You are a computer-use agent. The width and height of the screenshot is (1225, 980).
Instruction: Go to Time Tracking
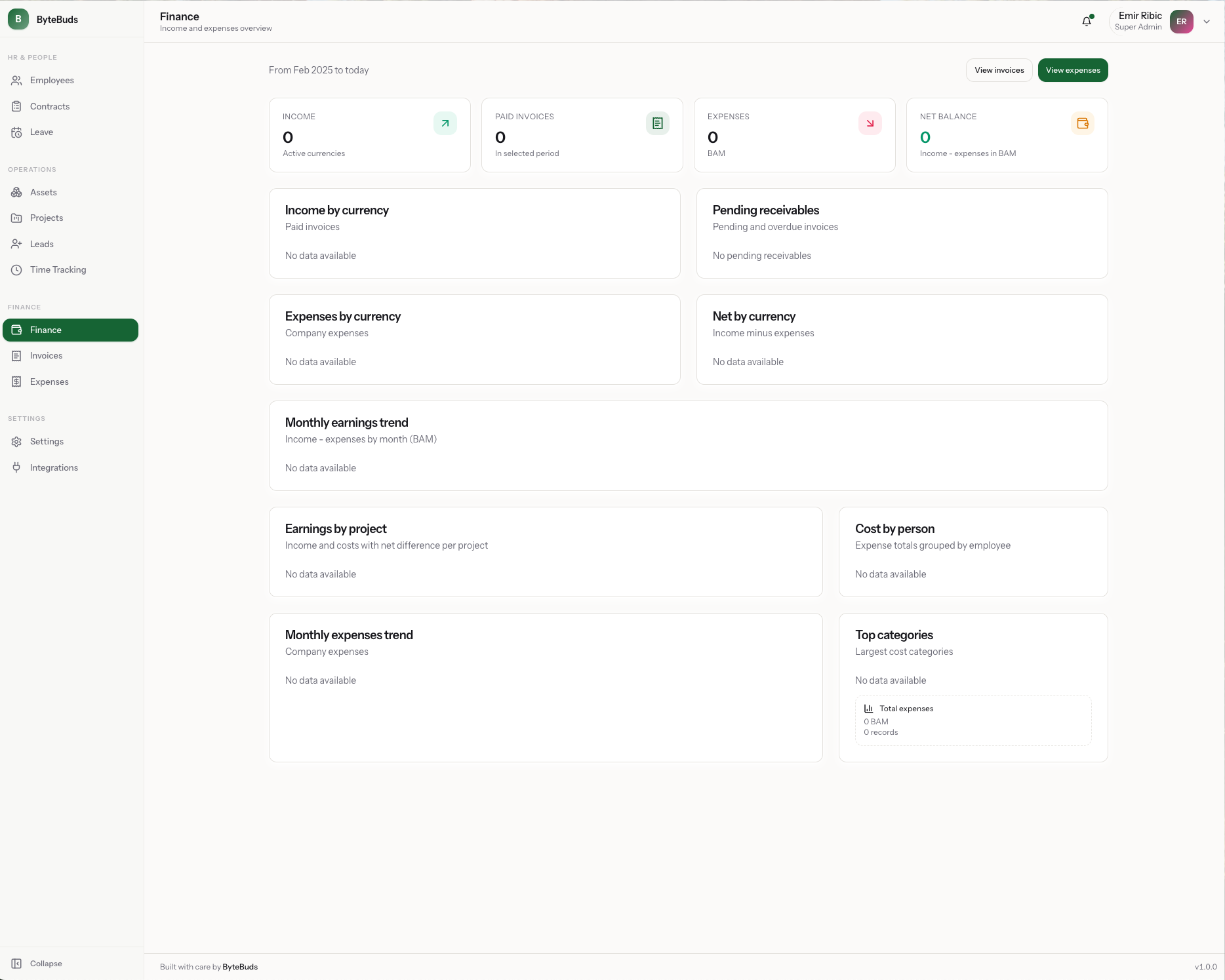click(58, 269)
